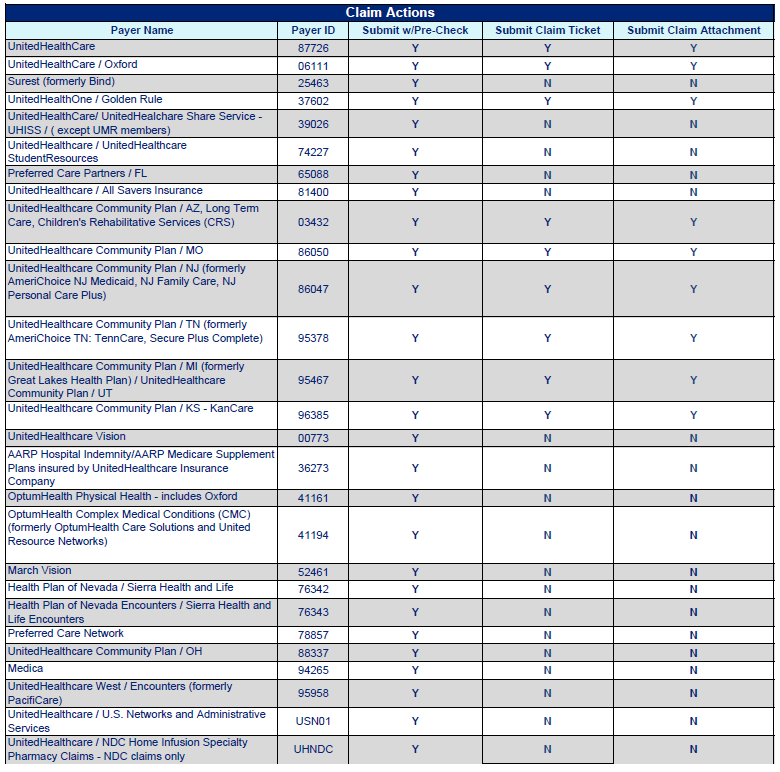The height and width of the screenshot is (772, 780).
Task: Select payer ID 95467
Action: [313, 380]
